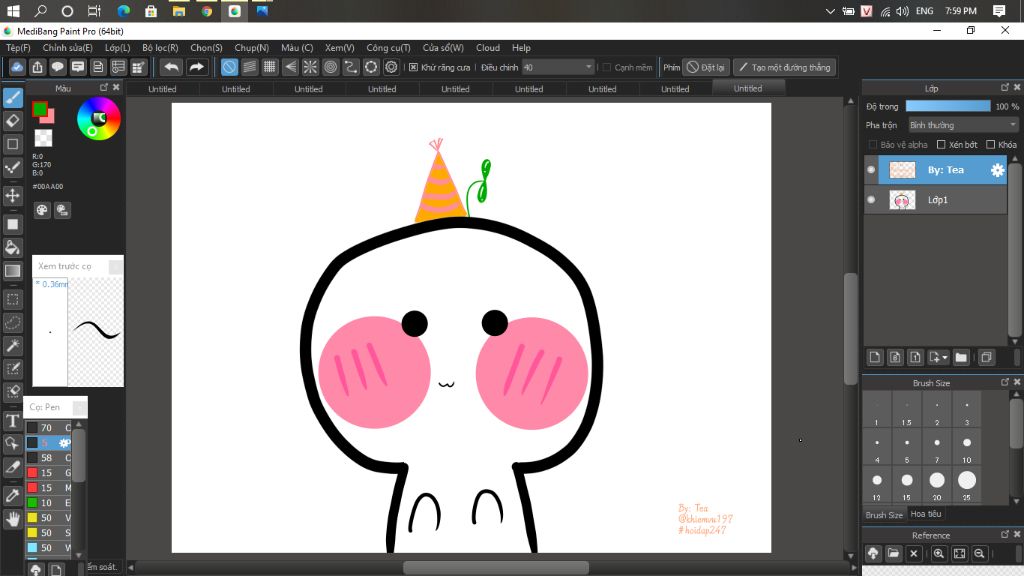Enable the radial snap guide
Viewport: 1024px width, 576px height.
click(310, 67)
